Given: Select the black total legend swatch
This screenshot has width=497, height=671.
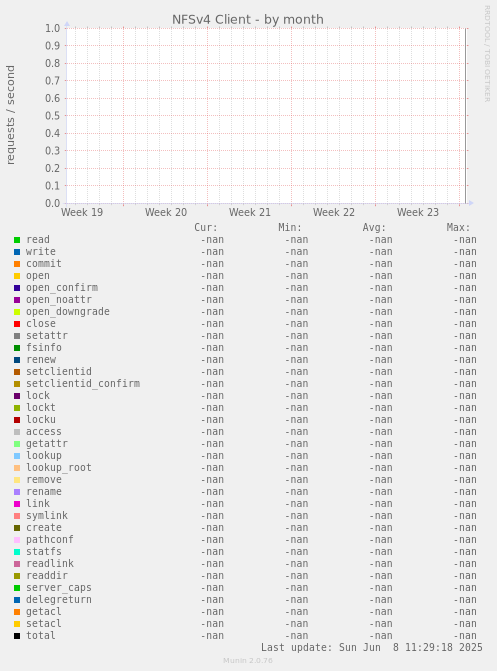Looking at the screenshot, I should click(17, 636).
